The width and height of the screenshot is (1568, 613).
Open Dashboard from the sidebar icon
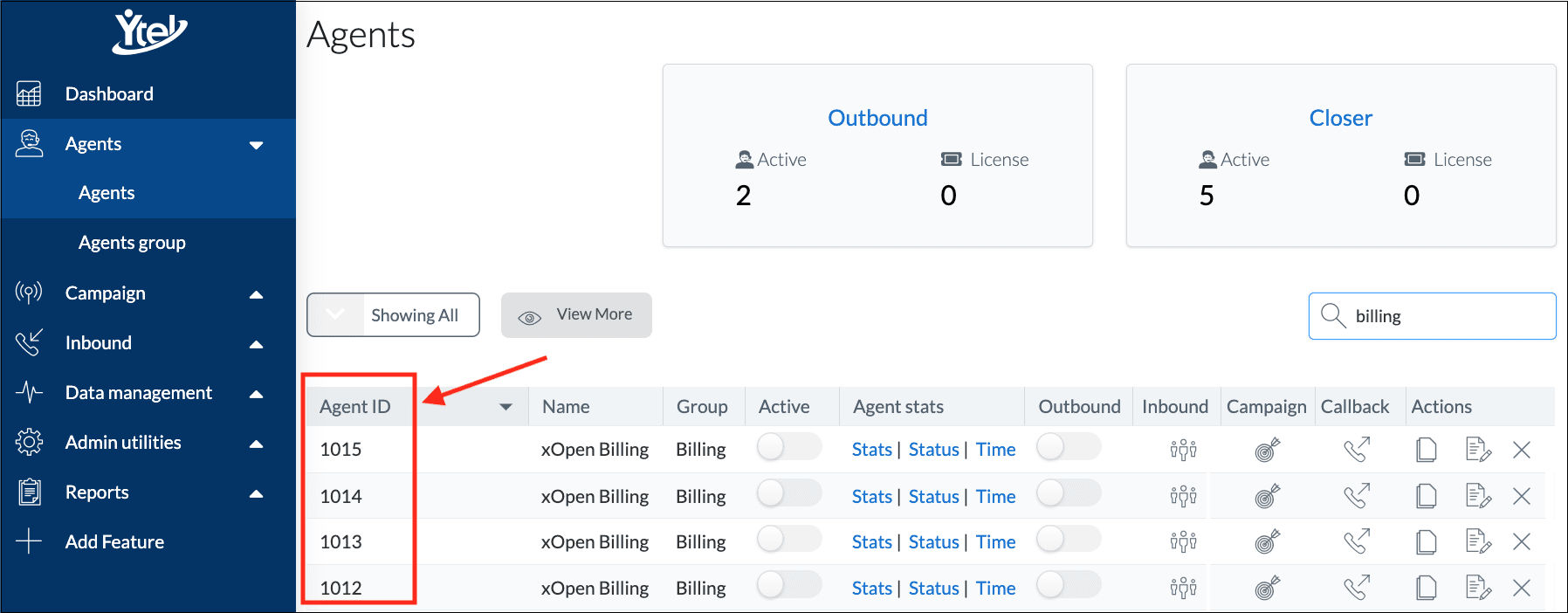[29, 93]
